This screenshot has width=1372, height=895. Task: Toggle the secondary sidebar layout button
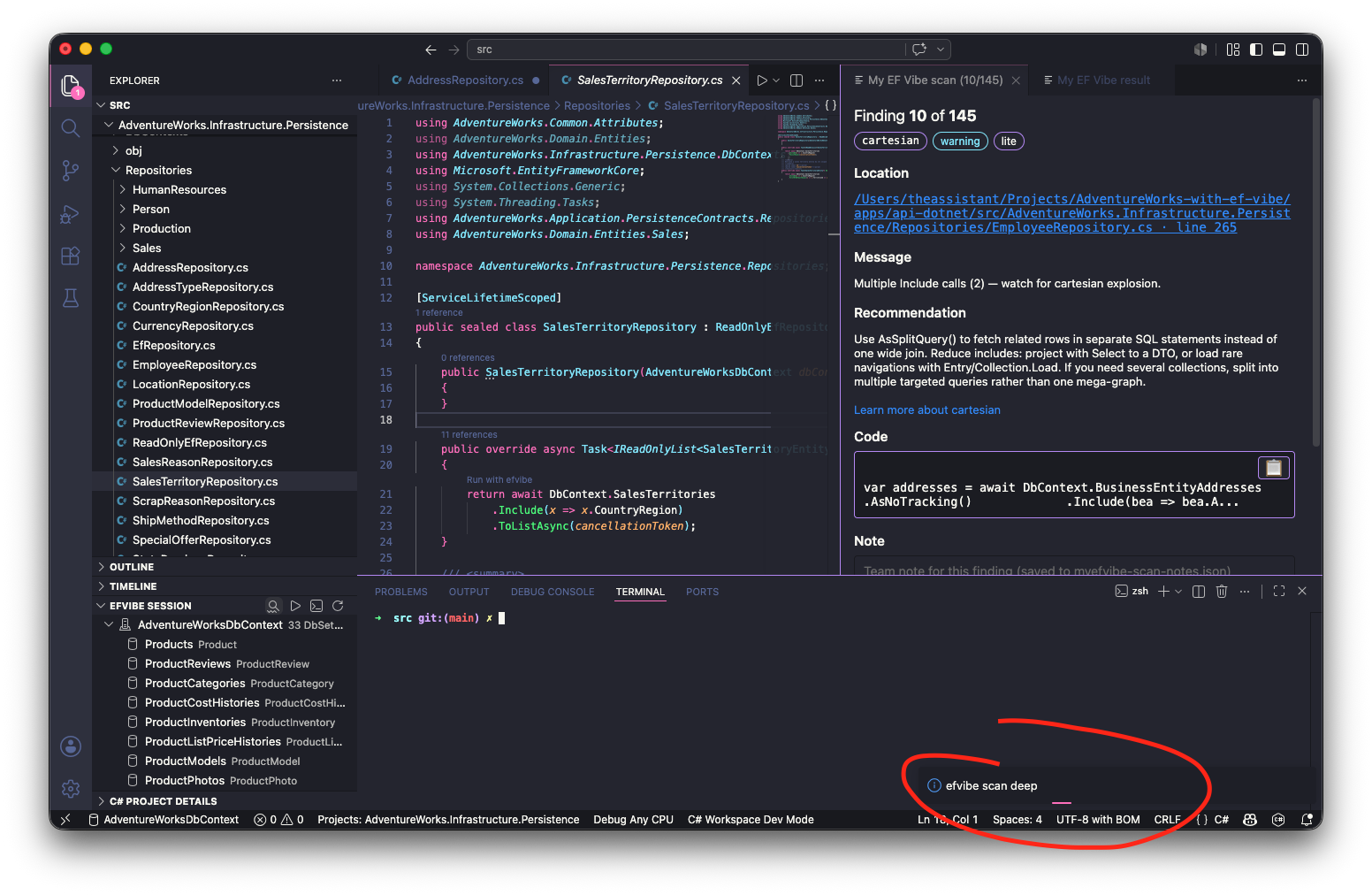pyautogui.click(x=1302, y=50)
